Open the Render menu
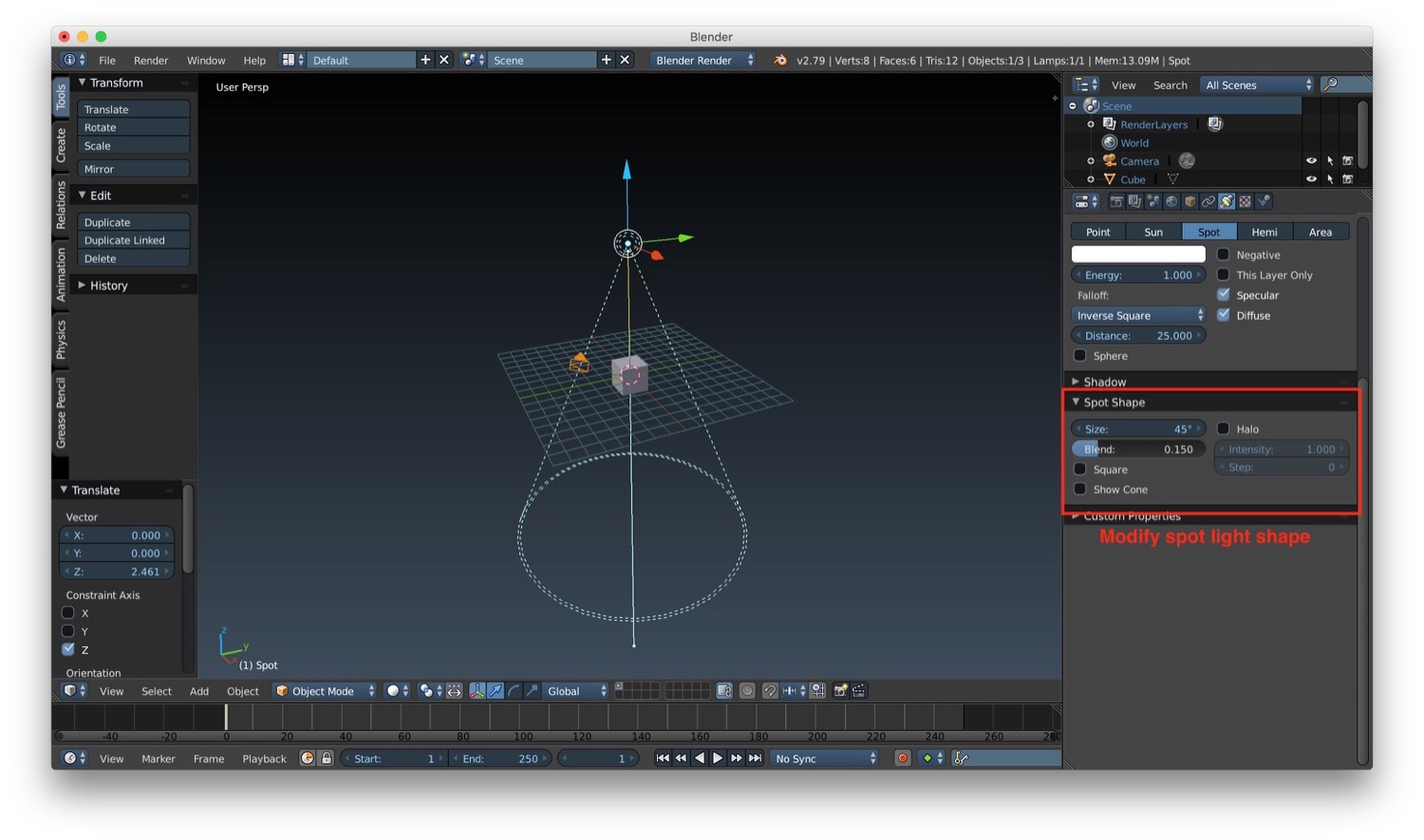The width and height of the screenshot is (1424, 840). pyautogui.click(x=151, y=60)
